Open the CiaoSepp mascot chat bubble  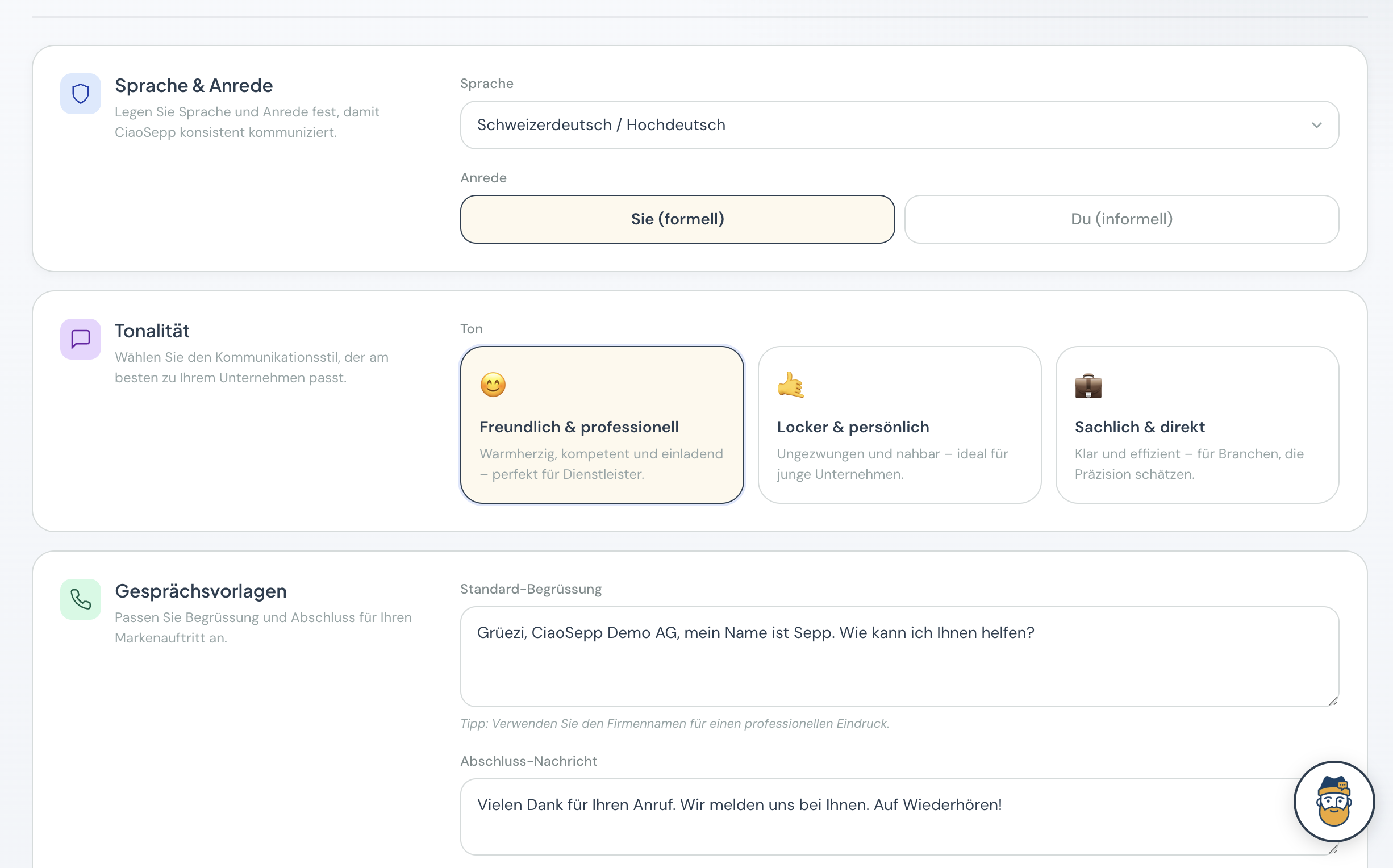pyautogui.click(x=1333, y=801)
